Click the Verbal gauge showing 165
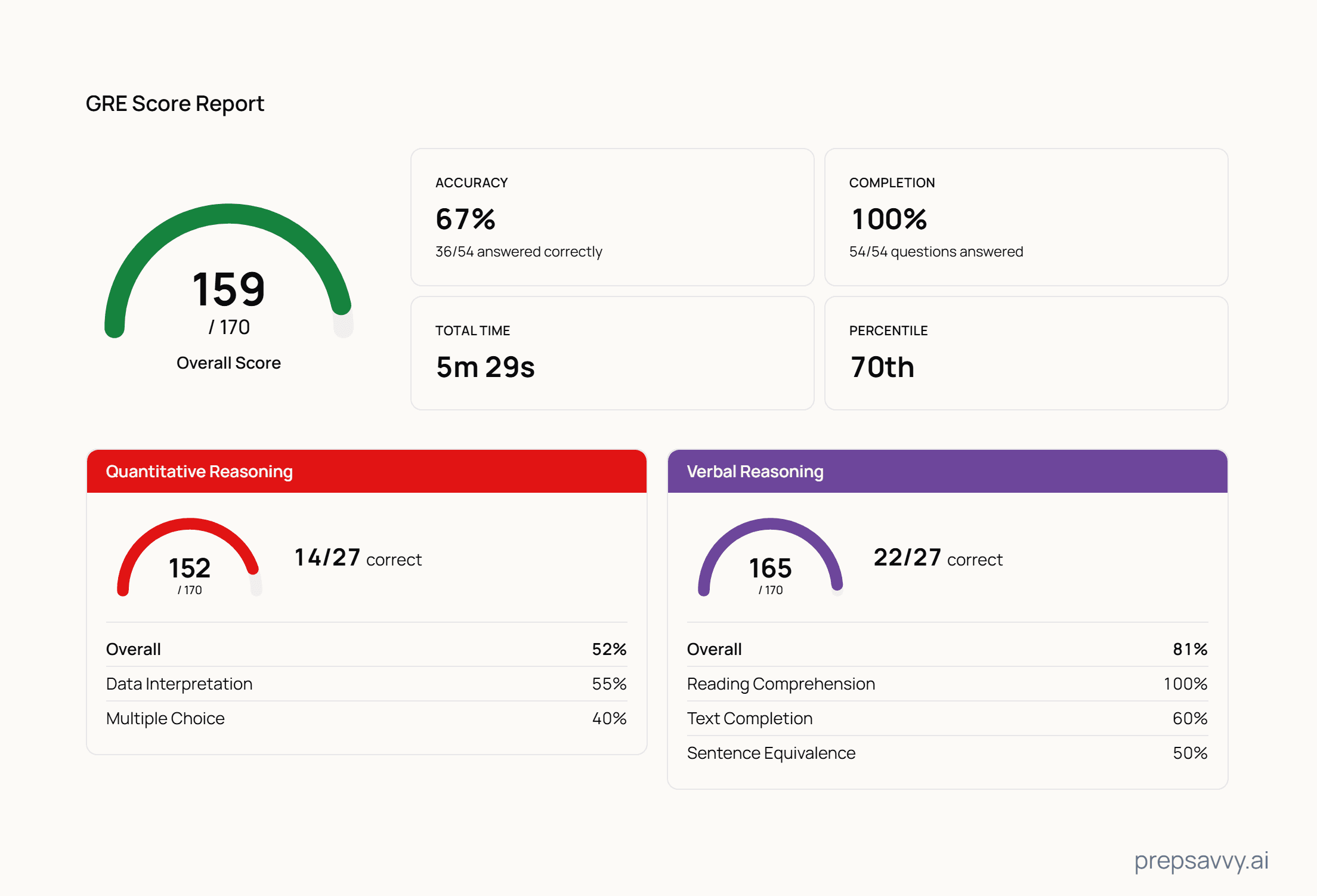This screenshot has height=896, width=1317. [x=771, y=557]
